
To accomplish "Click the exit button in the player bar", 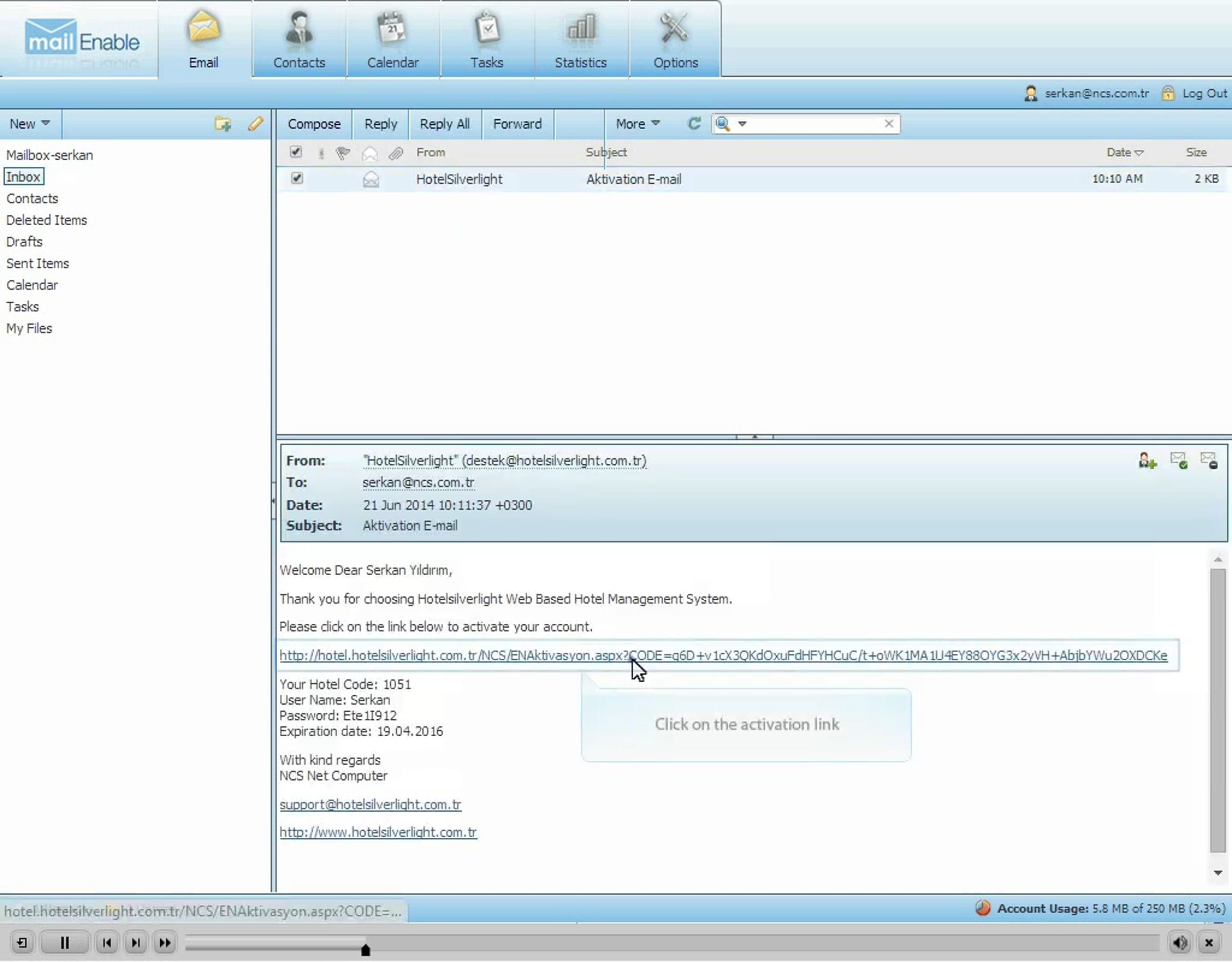I will 22,943.
